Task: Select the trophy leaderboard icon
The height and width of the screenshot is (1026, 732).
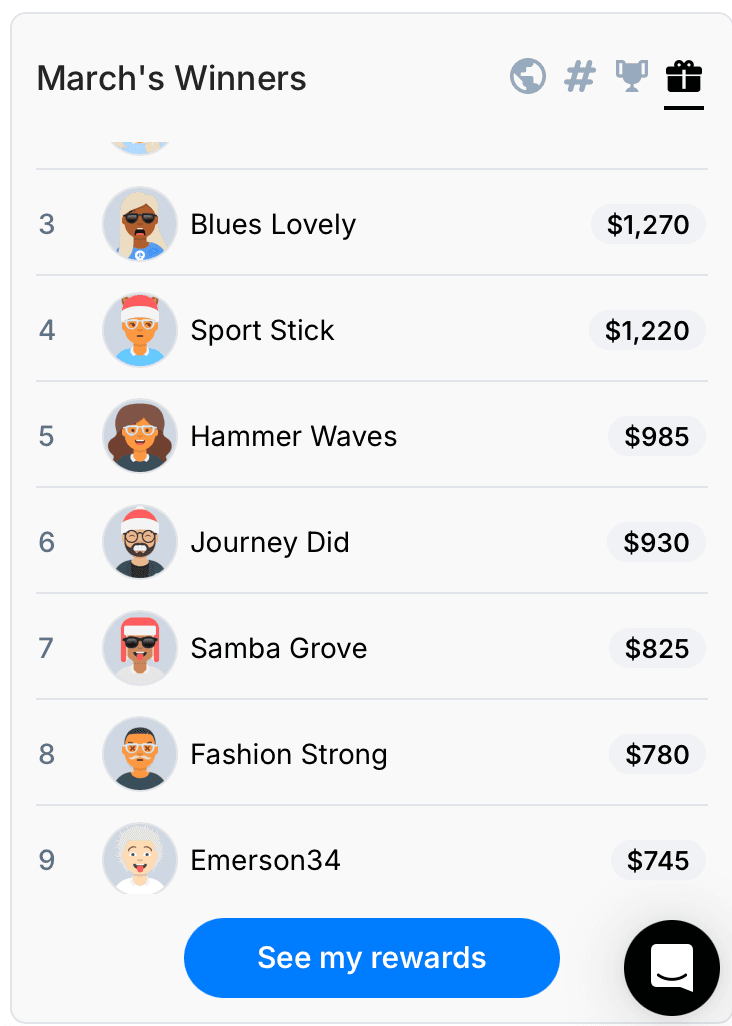Action: 632,76
